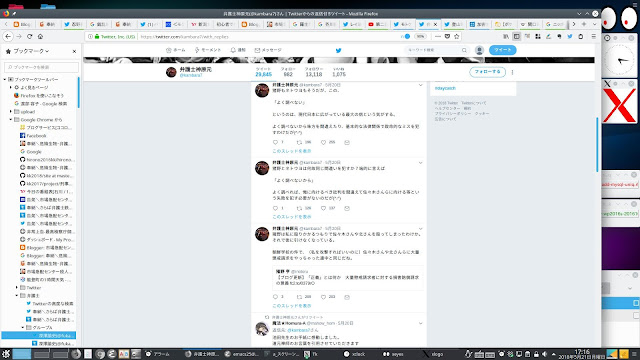Viewport: 640px width, 360px height.
Task: Like the second tweet with 137 likes
Action: 323,208
